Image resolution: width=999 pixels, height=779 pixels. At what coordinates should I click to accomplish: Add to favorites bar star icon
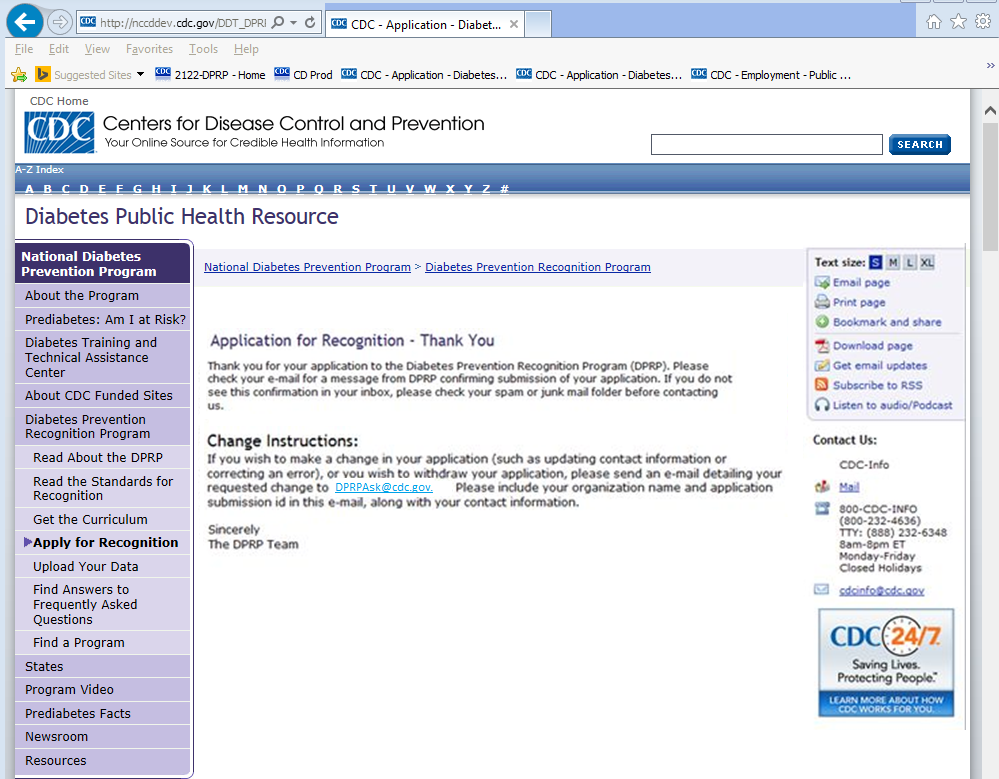(x=19, y=75)
